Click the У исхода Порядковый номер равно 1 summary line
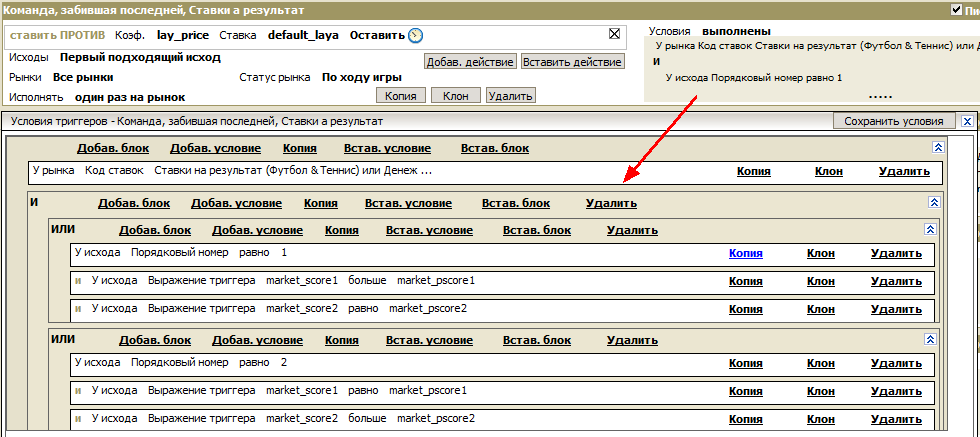The width and height of the screenshot is (980, 437). pyautogui.click(x=754, y=78)
